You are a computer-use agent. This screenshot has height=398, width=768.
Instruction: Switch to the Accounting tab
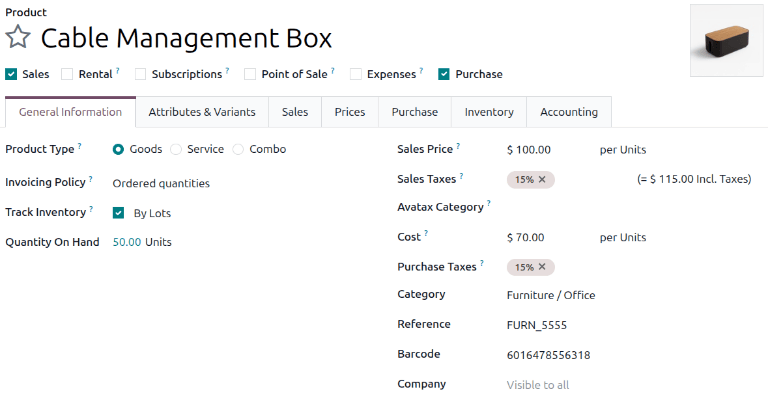[569, 112]
